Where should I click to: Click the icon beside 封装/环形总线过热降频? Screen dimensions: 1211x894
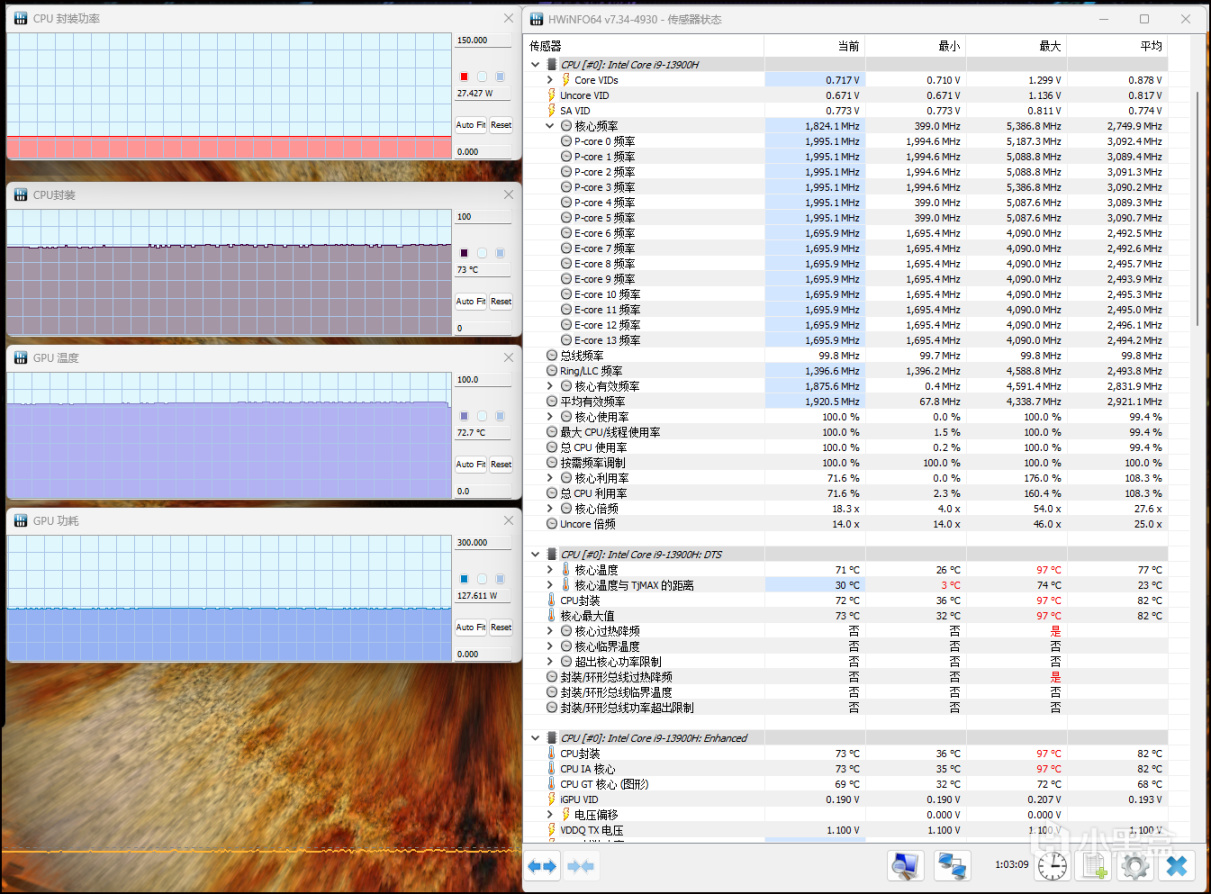click(552, 677)
